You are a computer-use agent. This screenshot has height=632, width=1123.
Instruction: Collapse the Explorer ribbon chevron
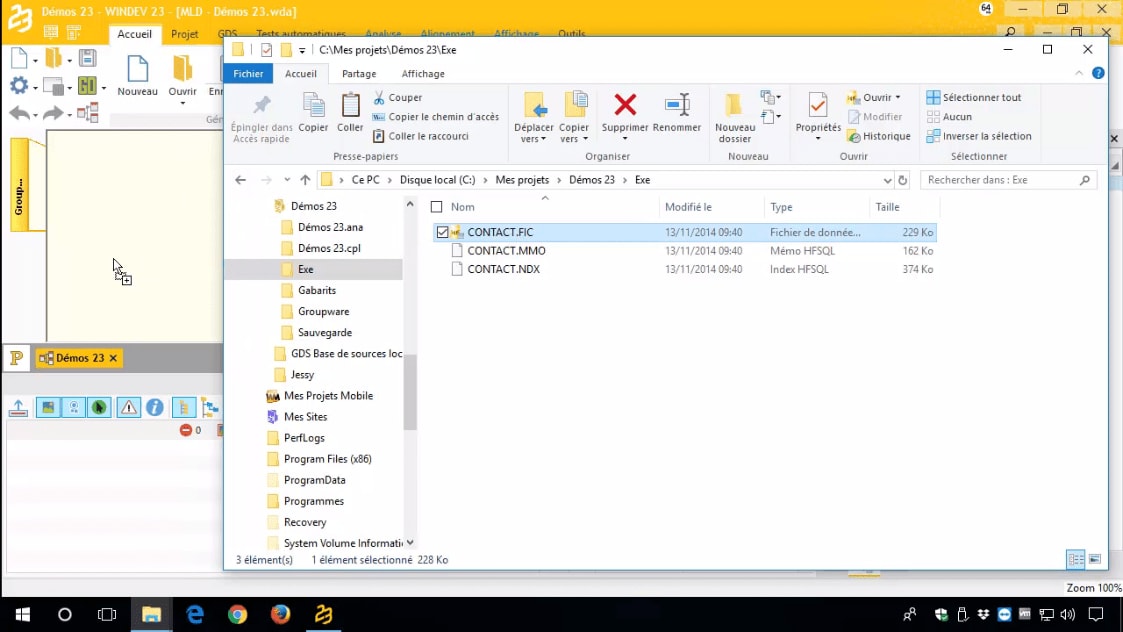click(1079, 73)
